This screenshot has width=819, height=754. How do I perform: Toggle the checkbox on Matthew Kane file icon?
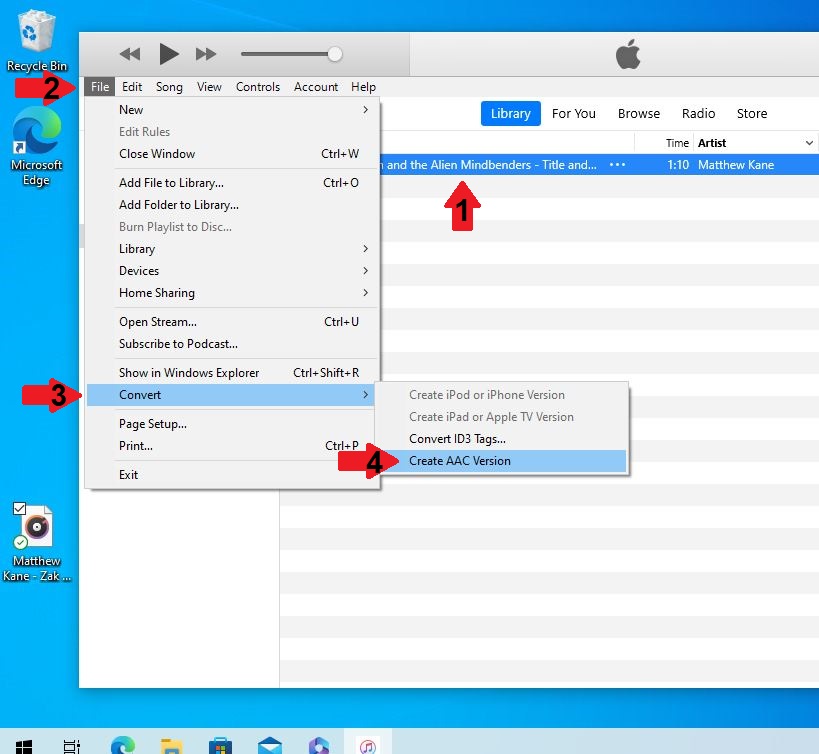[20, 509]
